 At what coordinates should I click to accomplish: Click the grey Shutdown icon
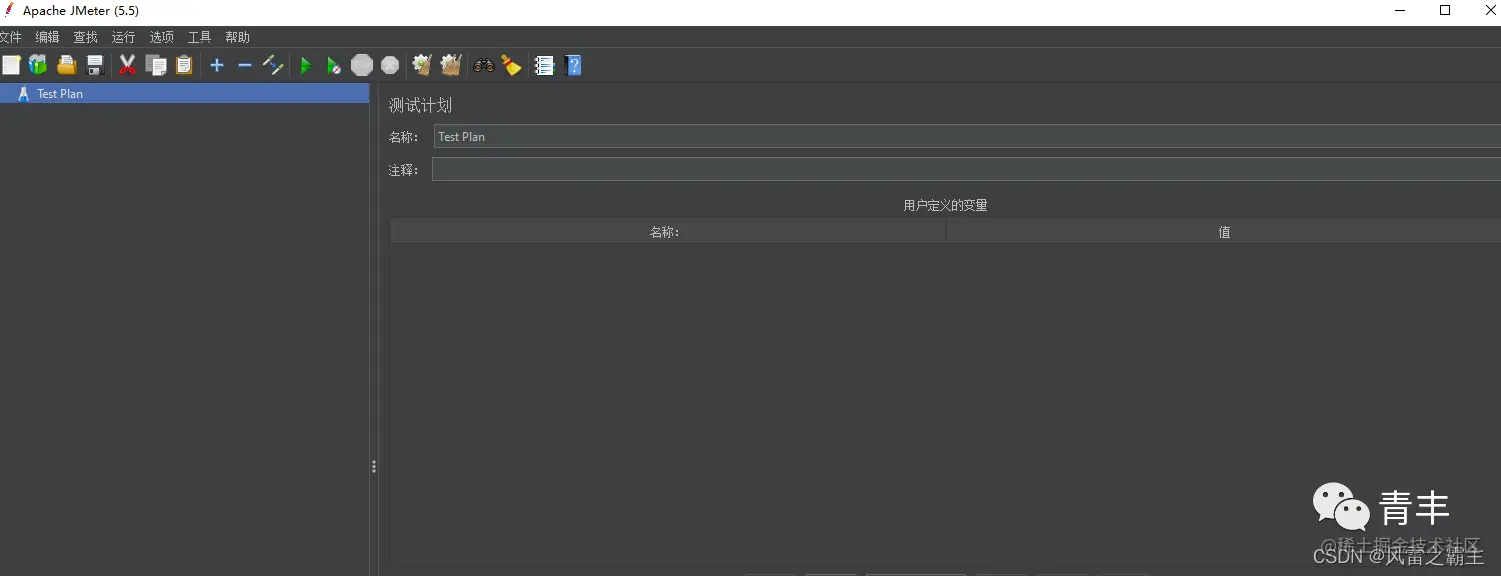click(x=390, y=65)
